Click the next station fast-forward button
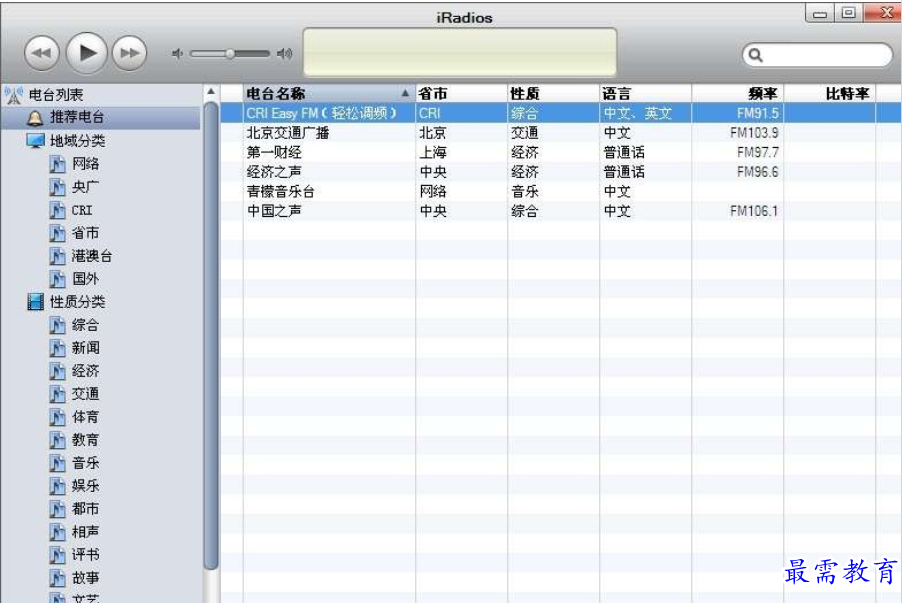The height and width of the screenshot is (603, 906). tap(128, 53)
